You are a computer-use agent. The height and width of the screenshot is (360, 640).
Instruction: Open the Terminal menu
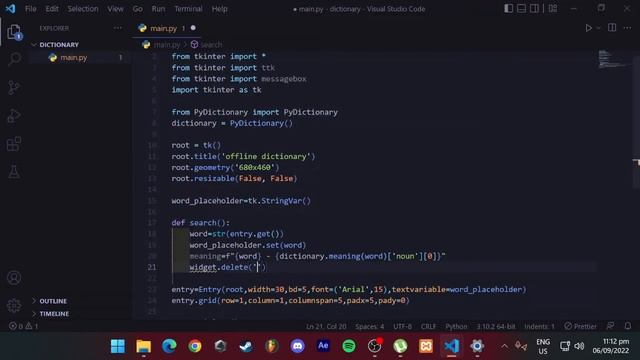[x=188, y=9]
